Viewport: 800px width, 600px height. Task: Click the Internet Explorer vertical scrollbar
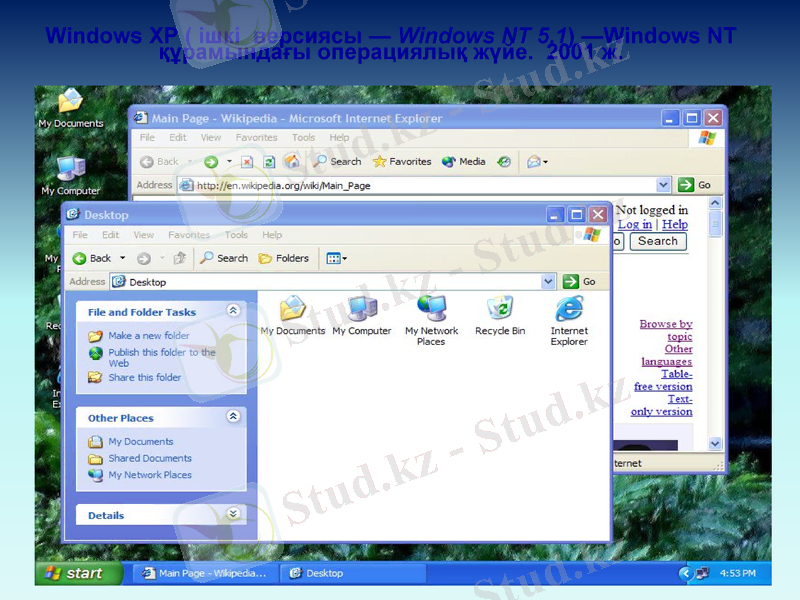tap(715, 330)
